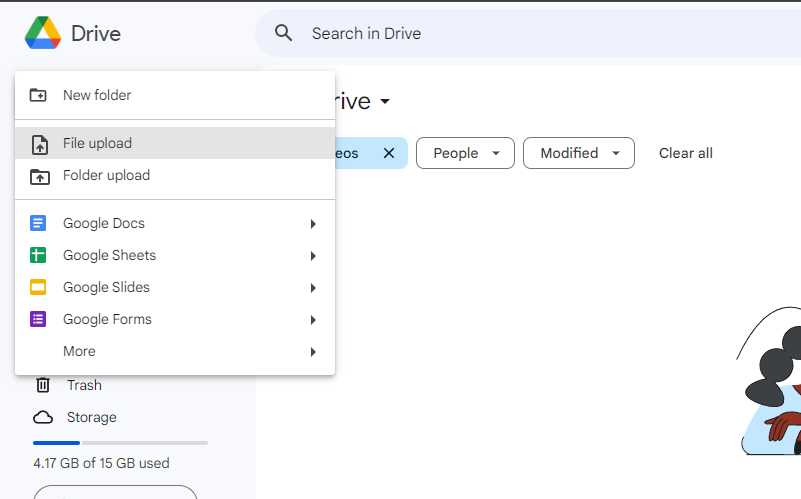Click the File upload icon
801x499 pixels.
[39, 145]
